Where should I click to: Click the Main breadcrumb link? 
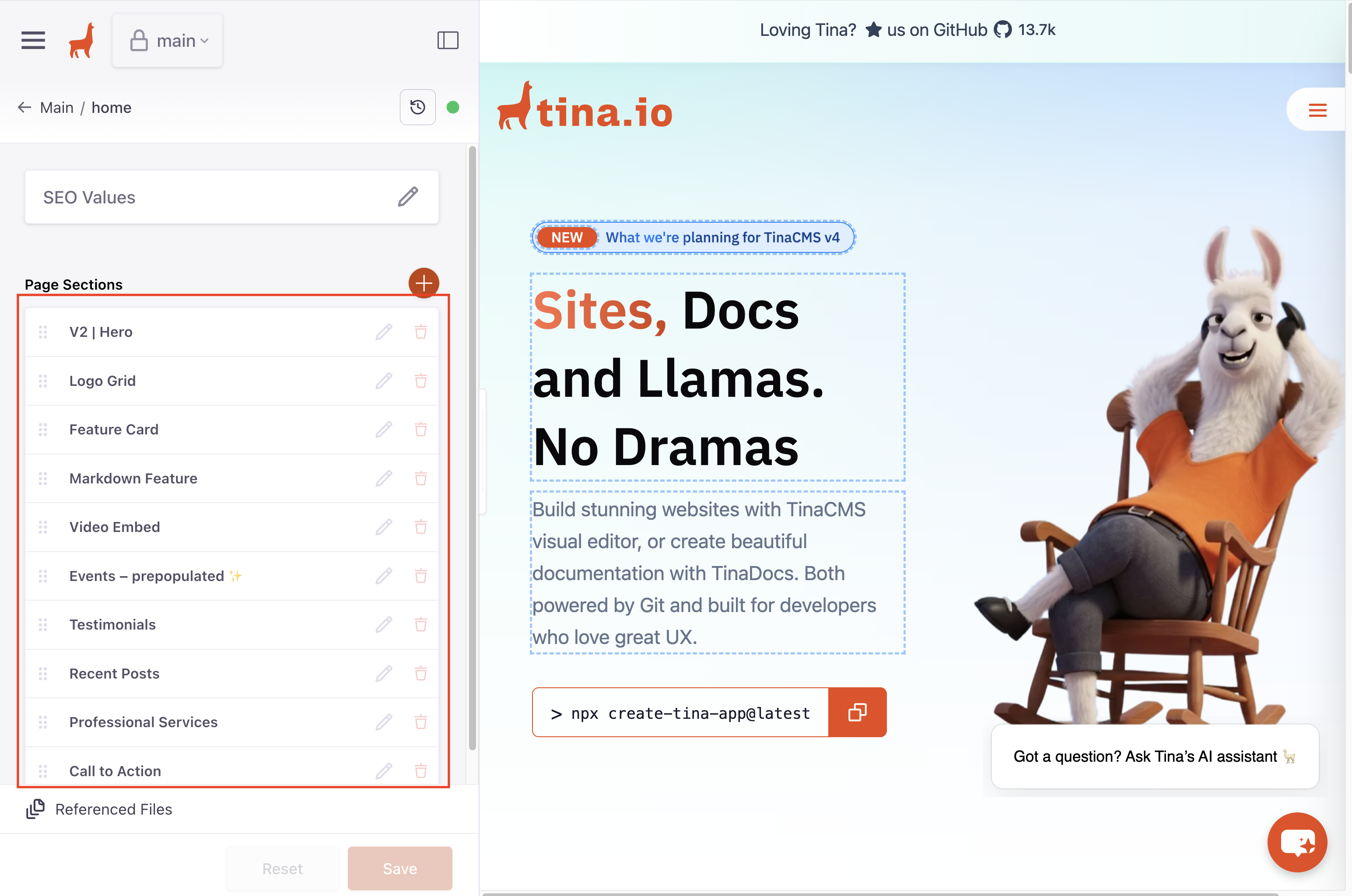[x=56, y=108]
